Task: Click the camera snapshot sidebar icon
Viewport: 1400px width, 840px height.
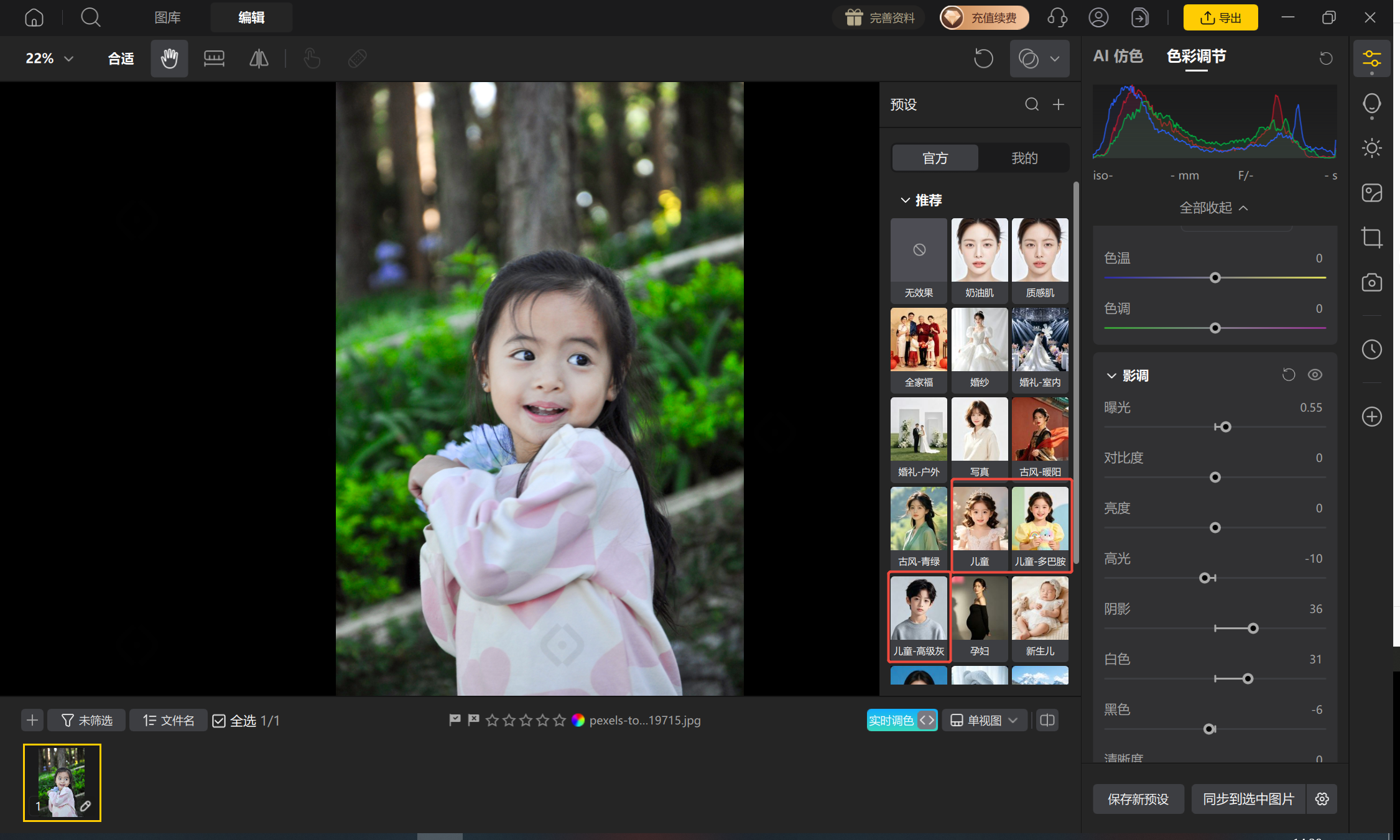Action: pyautogui.click(x=1371, y=283)
